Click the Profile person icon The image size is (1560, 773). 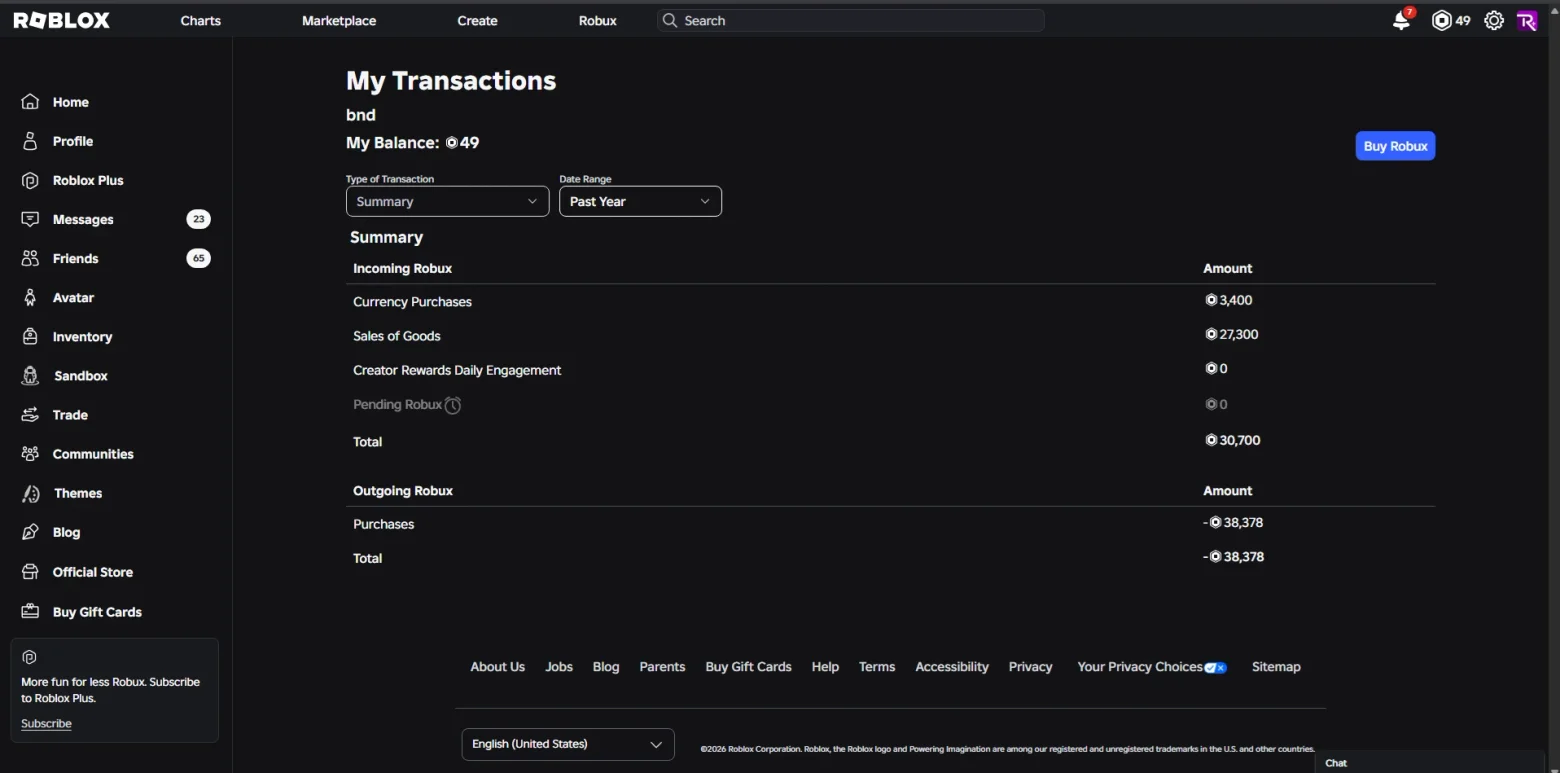coord(31,141)
